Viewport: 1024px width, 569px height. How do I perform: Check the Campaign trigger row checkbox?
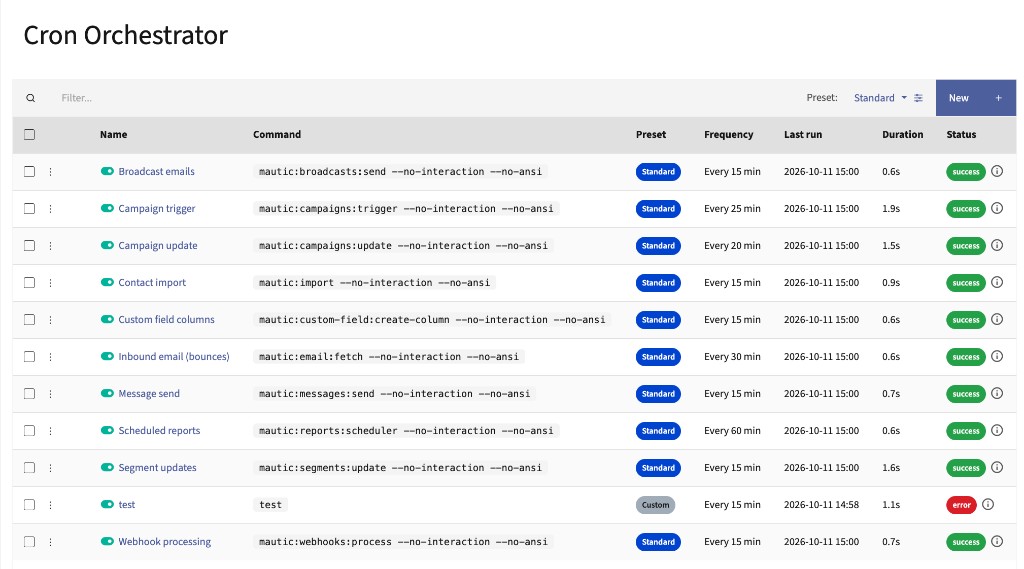click(29, 208)
